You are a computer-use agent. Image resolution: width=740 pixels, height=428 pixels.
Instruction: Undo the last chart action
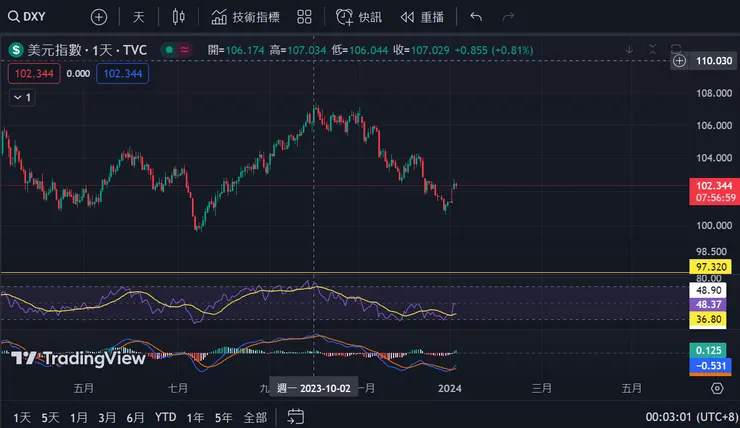[x=476, y=17]
